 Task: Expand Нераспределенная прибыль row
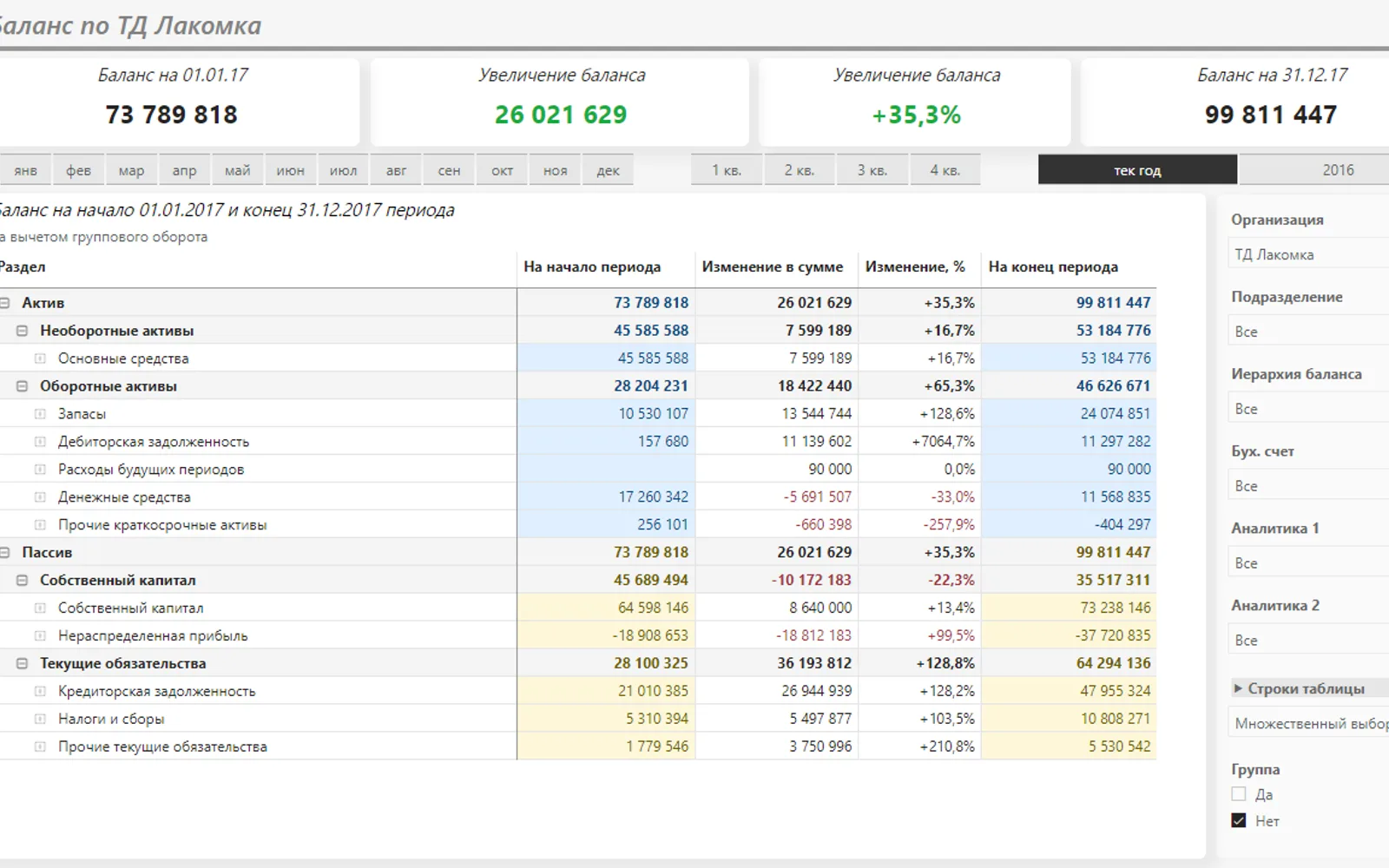[x=40, y=636]
